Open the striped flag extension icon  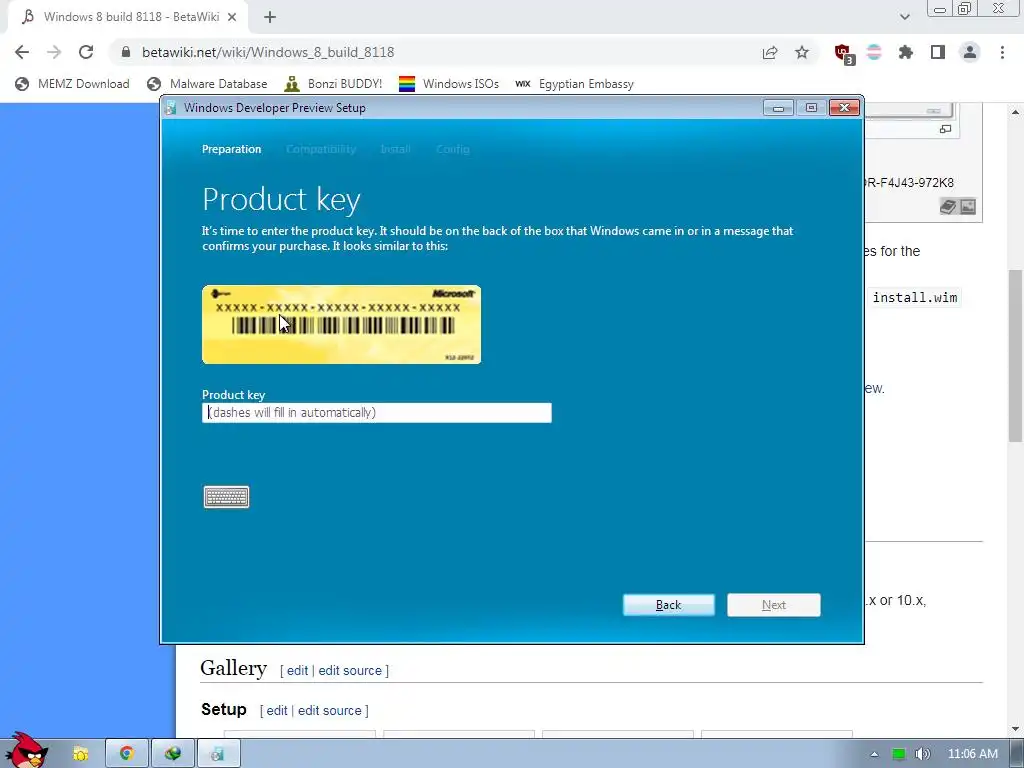(x=874, y=52)
